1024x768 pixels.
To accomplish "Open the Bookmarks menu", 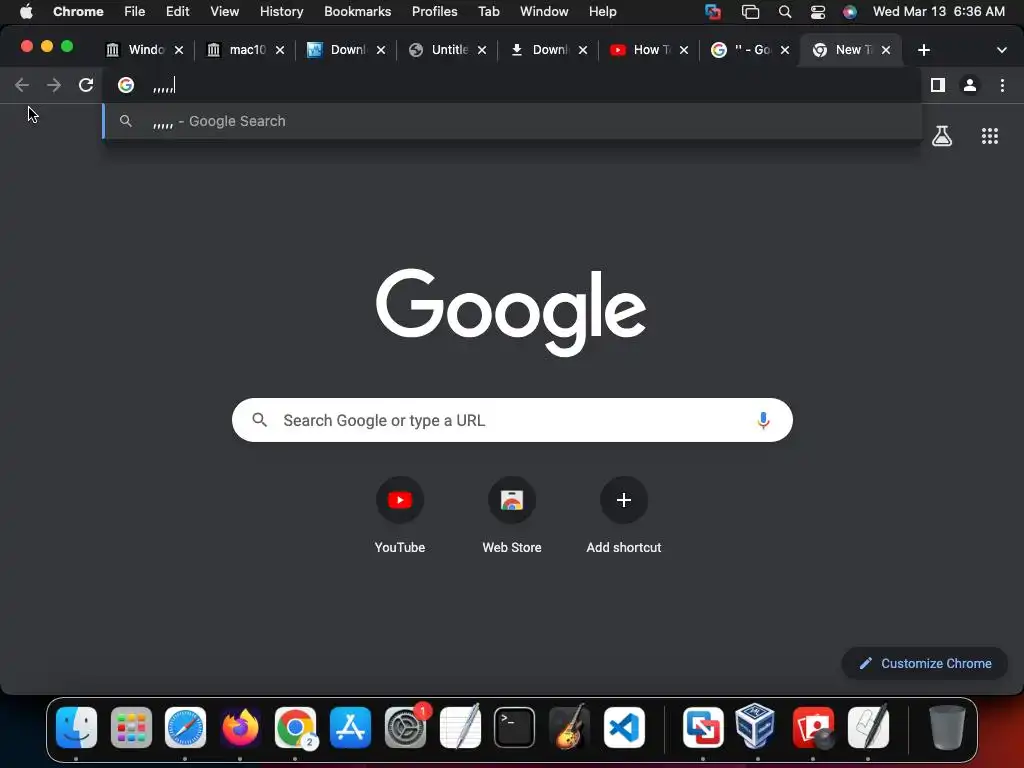I will [x=357, y=12].
